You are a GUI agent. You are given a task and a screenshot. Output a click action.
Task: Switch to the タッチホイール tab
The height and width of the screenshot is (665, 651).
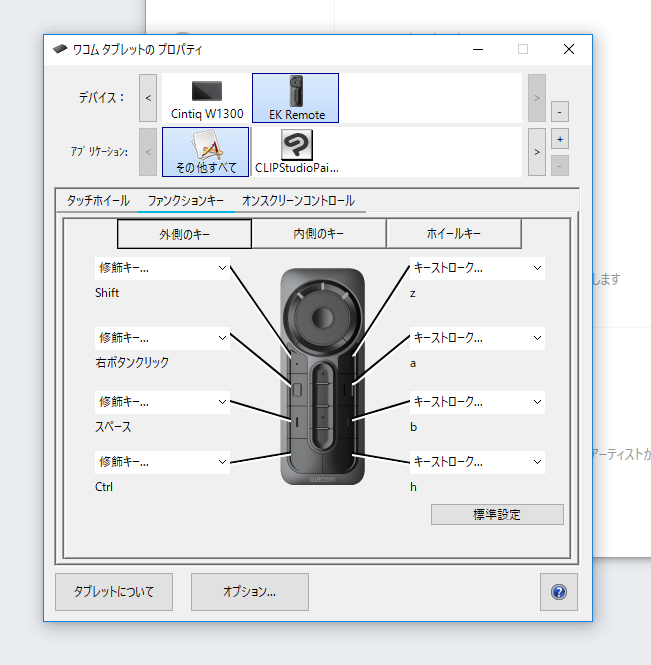click(98, 201)
